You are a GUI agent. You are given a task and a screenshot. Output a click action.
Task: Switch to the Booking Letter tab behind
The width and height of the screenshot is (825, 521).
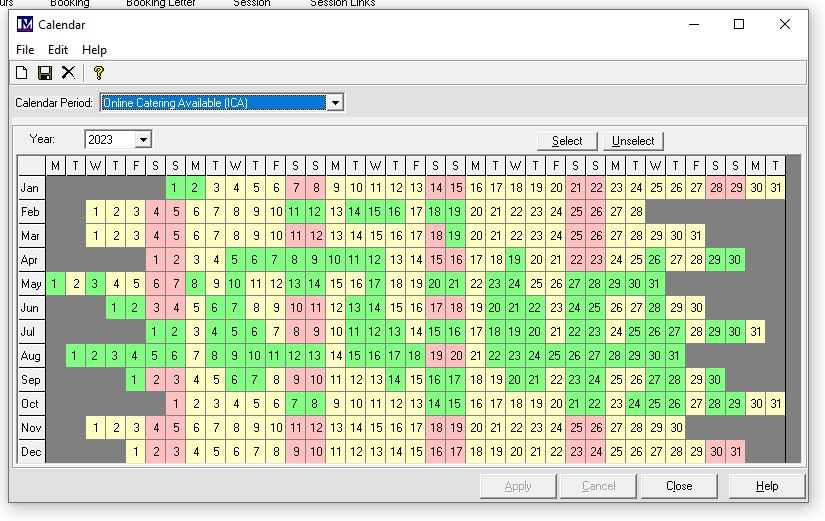click(160, 3)
